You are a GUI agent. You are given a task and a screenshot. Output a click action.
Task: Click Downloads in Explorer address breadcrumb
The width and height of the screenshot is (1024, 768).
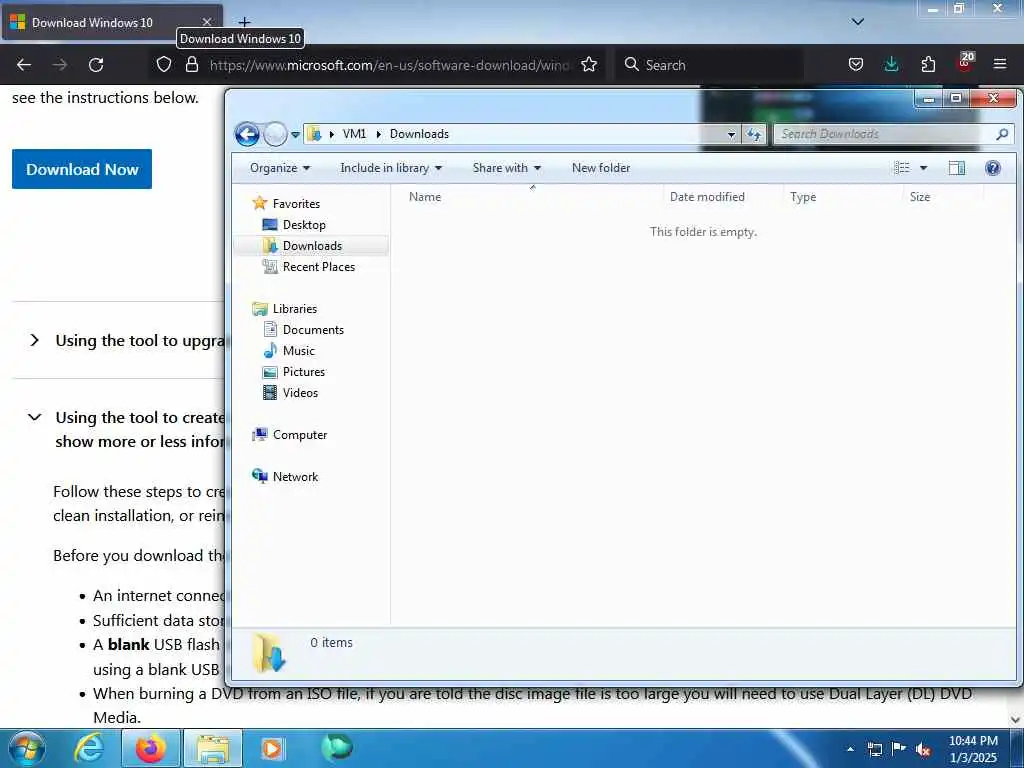[419, 134]
